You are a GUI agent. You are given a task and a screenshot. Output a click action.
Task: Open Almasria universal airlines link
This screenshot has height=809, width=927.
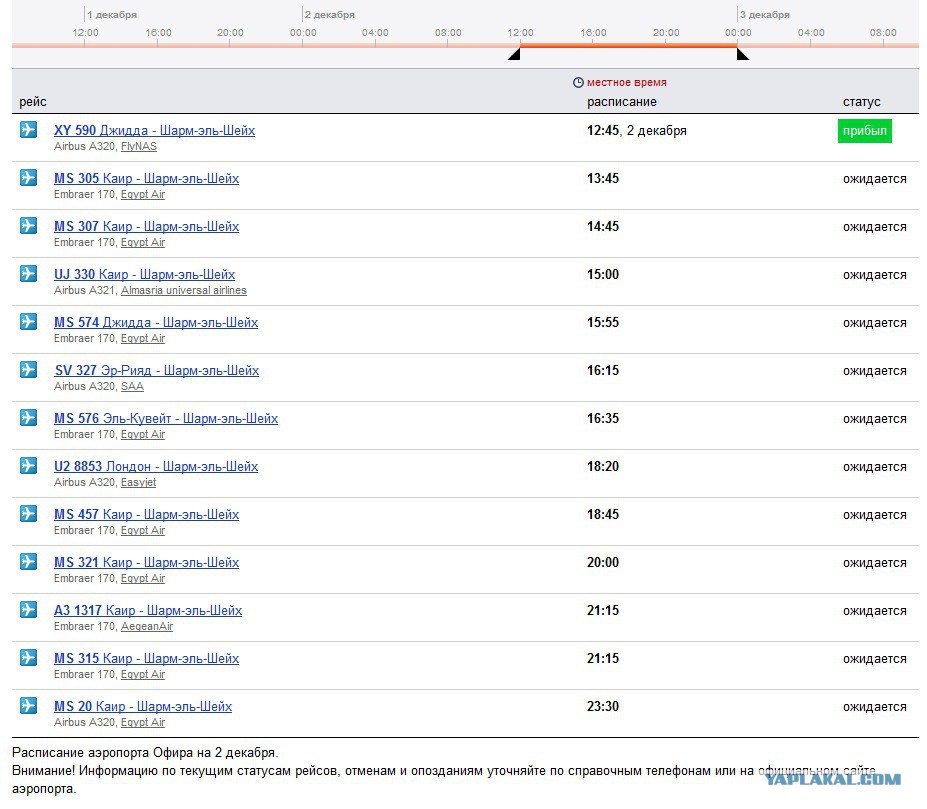click(x=183, y=291)
